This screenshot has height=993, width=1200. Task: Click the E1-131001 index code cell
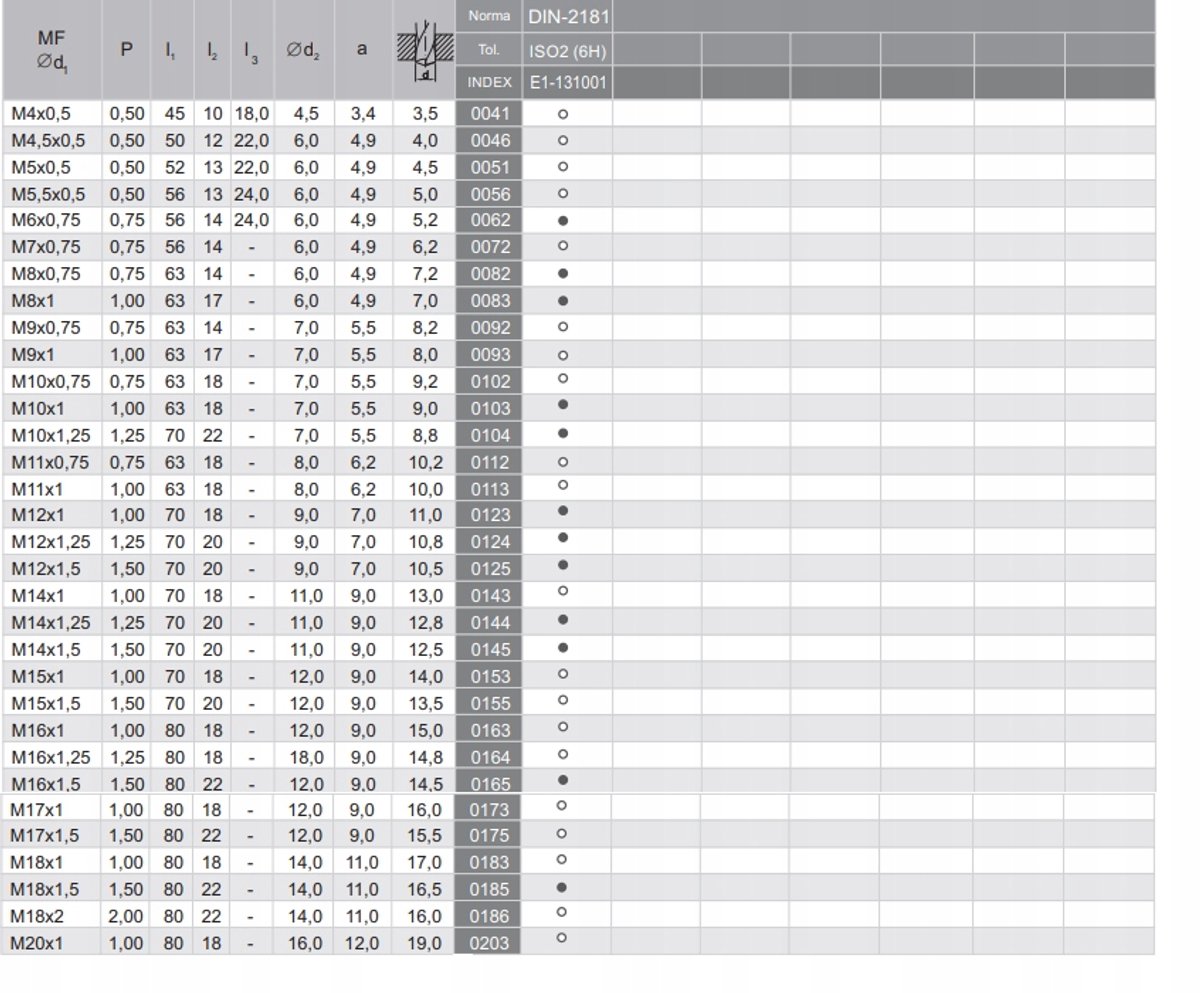pyautogui.click(x=567, y=83)
